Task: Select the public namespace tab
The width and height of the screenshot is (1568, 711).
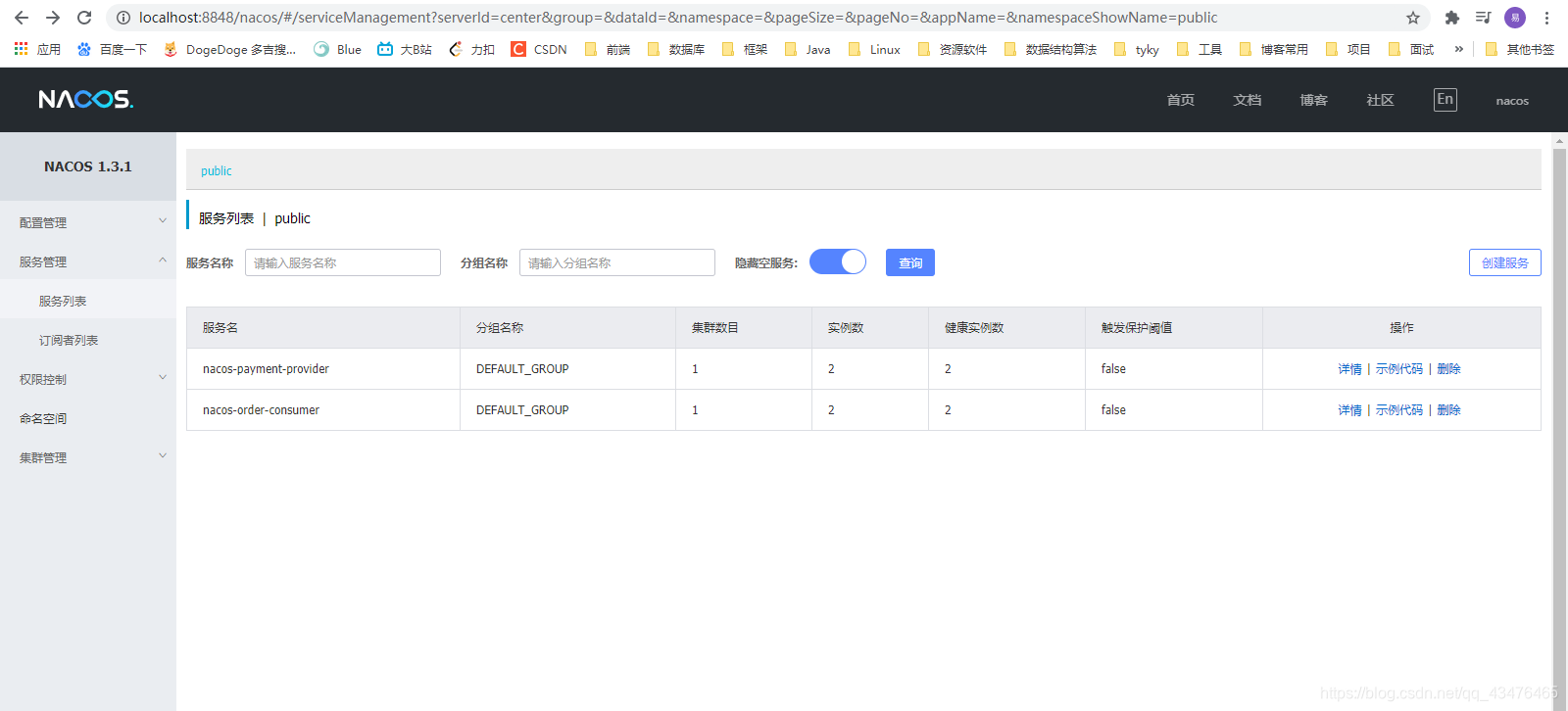Action: (x=217, y=170)
